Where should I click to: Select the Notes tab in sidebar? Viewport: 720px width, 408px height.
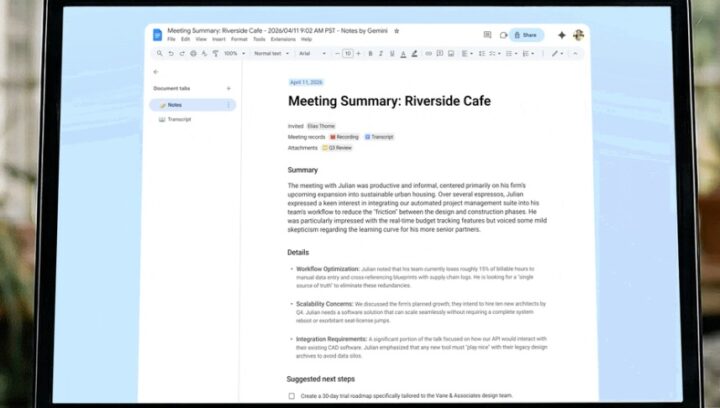192,105
